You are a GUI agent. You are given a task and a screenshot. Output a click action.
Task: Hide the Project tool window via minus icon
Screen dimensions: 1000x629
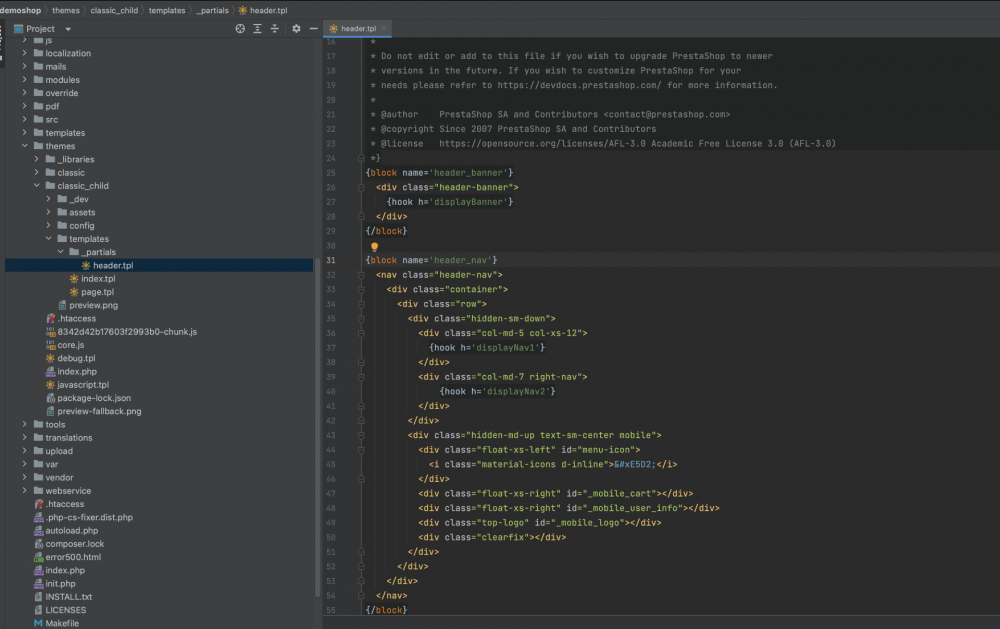click(313, 29)
